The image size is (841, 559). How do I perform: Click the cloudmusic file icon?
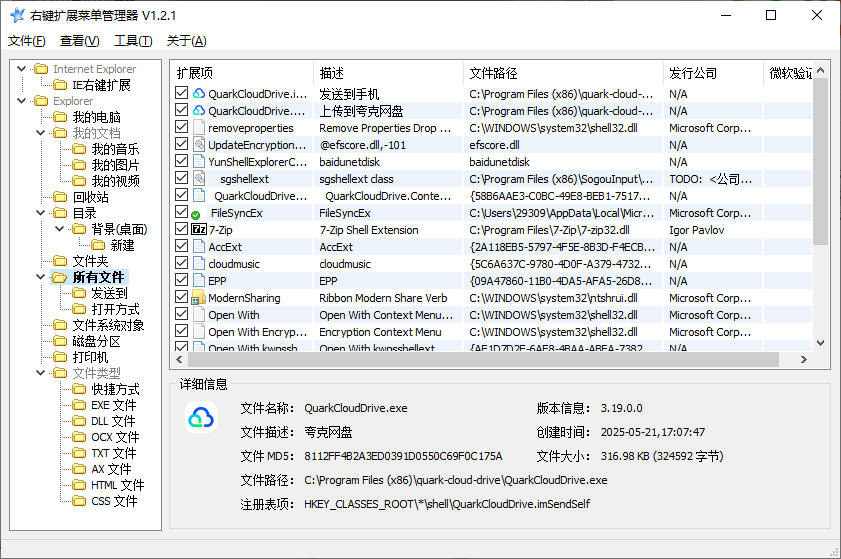coord(199,263)
